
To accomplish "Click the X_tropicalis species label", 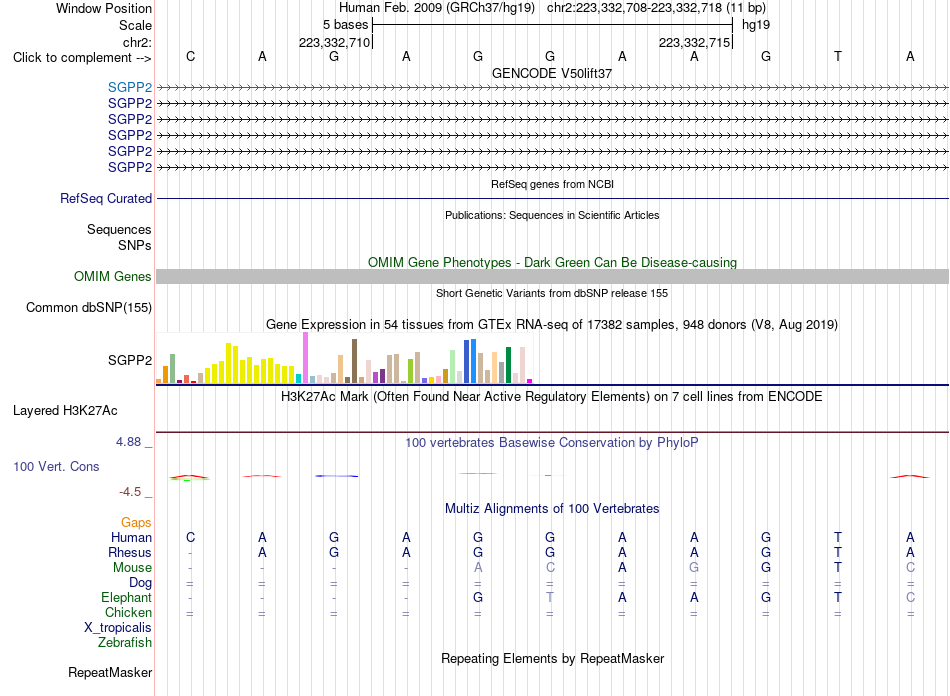I will 118,628.
